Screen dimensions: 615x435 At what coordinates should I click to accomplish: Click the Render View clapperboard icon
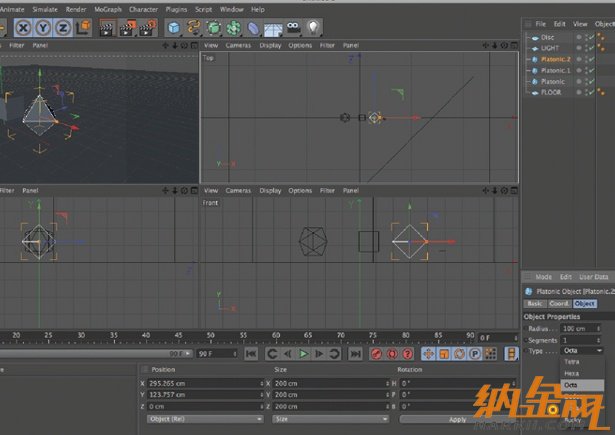coord(107,28)
